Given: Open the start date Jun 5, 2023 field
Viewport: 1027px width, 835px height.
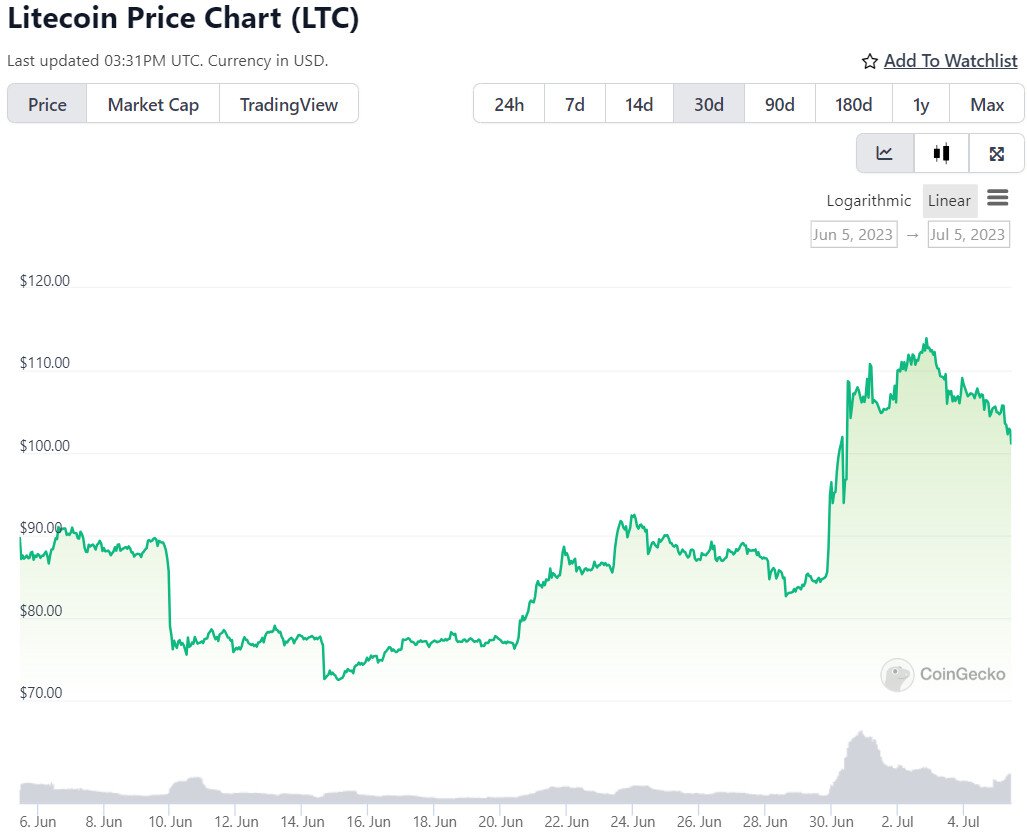Looking at the screenshot, I should coord(853,235).
